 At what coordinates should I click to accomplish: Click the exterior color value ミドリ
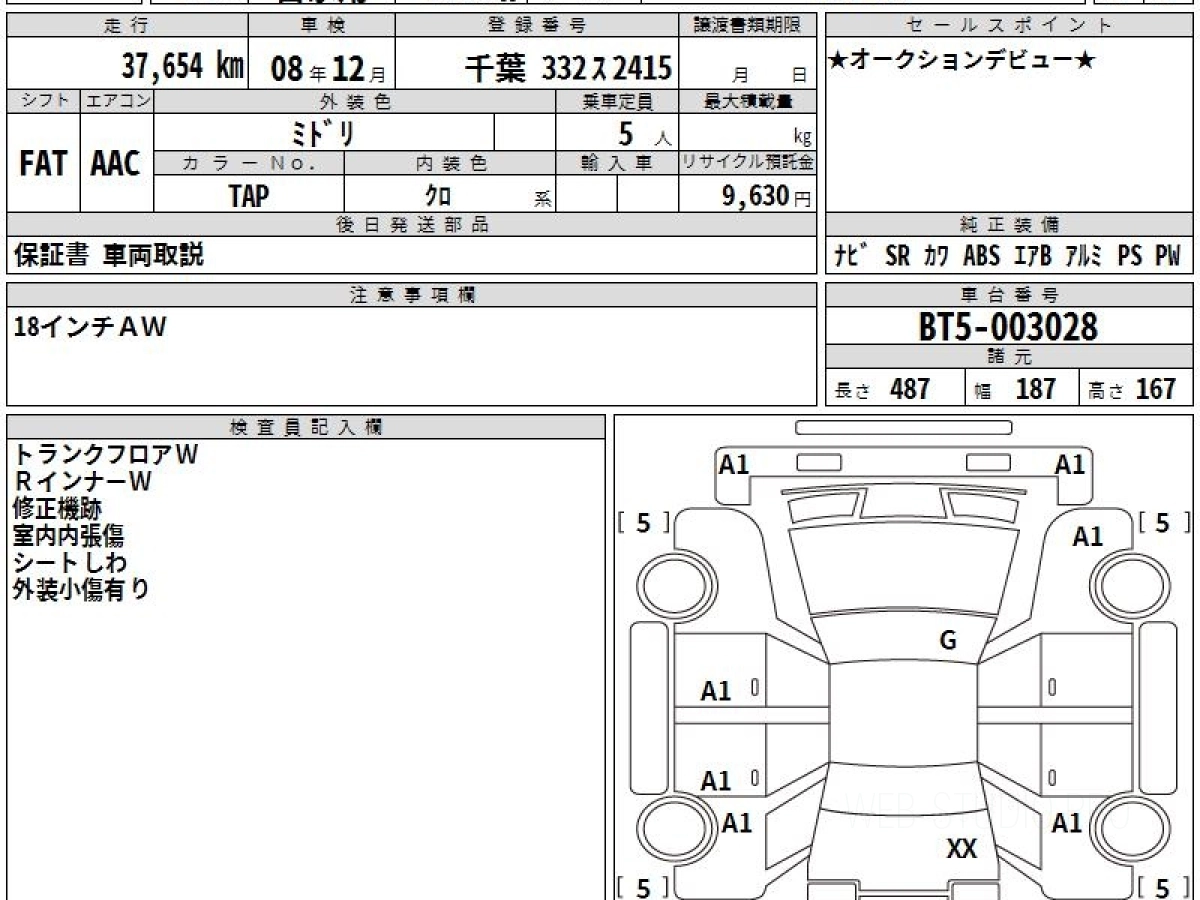click(x=322, y=133)
